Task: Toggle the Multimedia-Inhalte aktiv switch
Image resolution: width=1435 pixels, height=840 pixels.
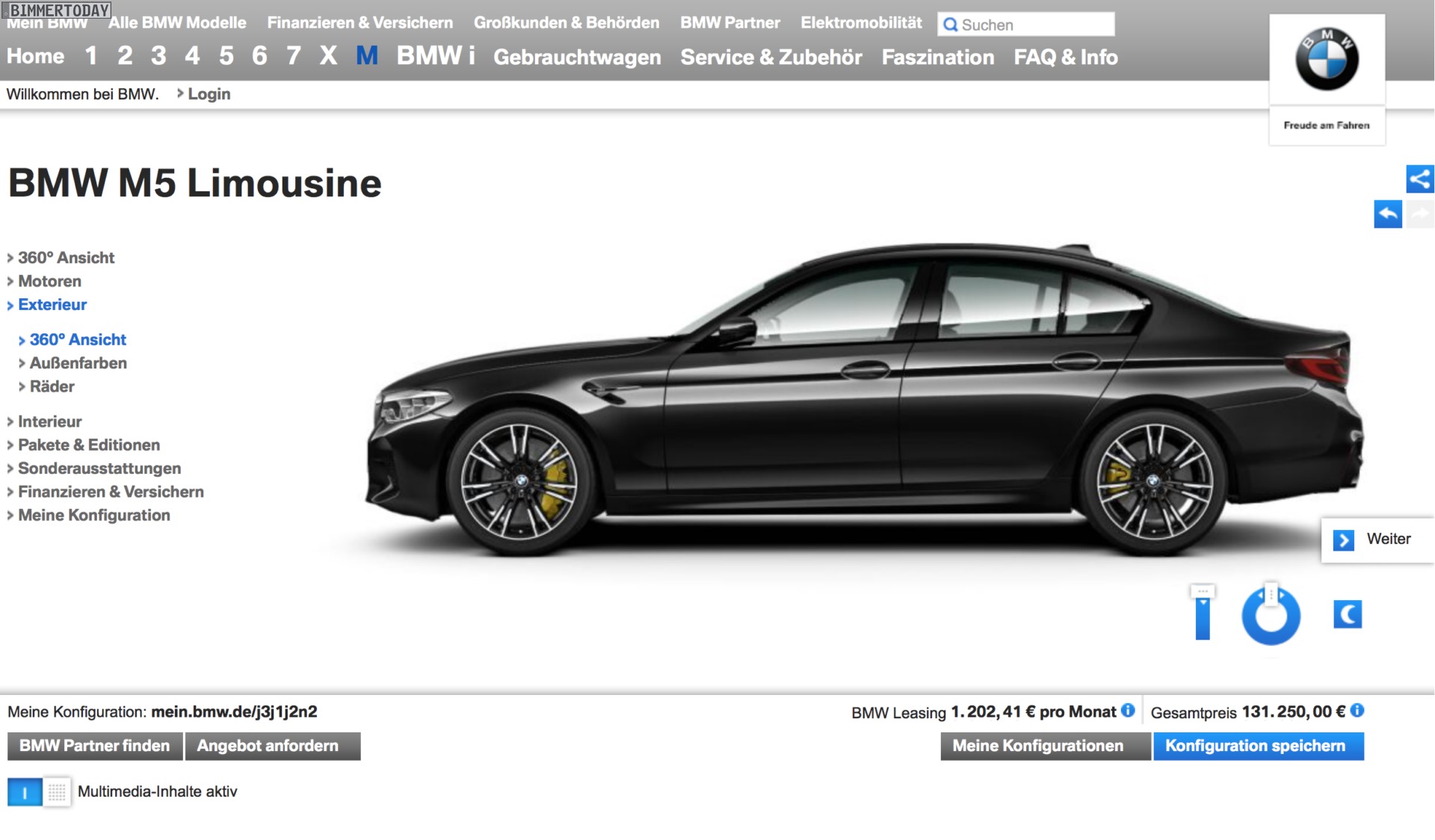Action: (25, 792)
